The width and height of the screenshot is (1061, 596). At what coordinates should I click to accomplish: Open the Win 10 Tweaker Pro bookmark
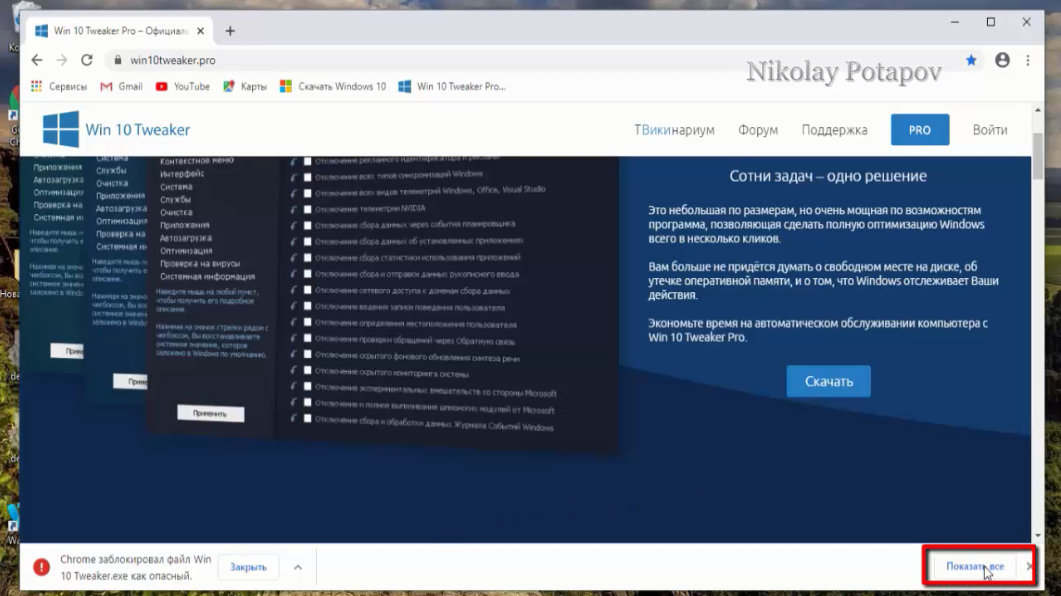pyautogui.click(x=452, y=87)
